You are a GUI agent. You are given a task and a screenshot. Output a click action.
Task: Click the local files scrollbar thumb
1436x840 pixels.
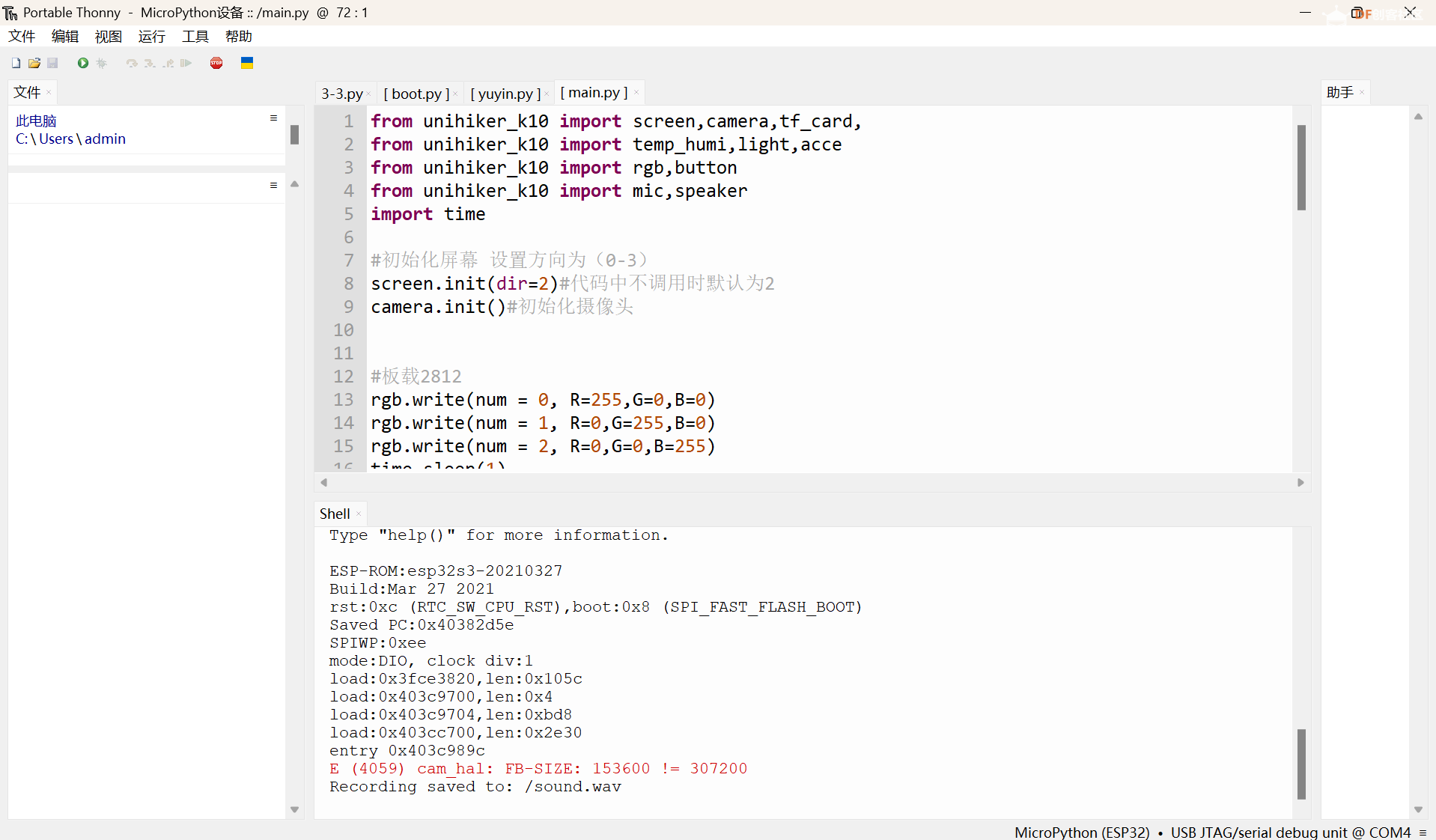point(294,134)
